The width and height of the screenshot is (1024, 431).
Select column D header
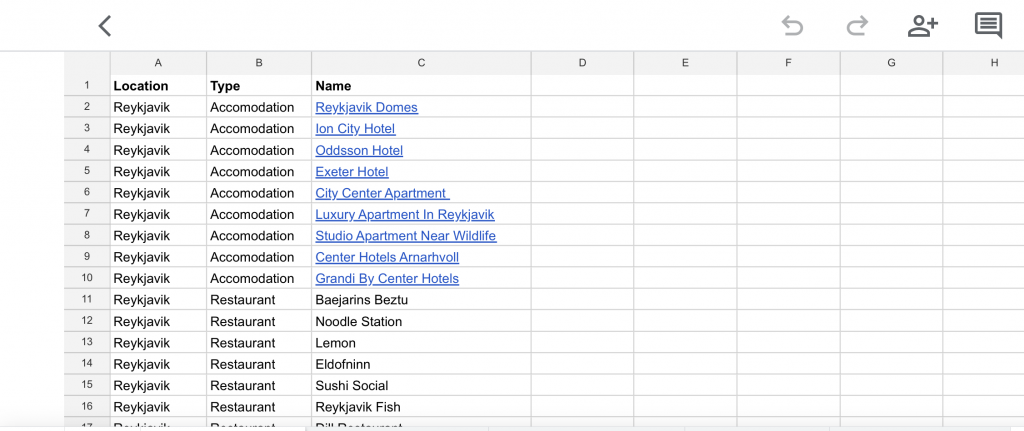point(582,63)
